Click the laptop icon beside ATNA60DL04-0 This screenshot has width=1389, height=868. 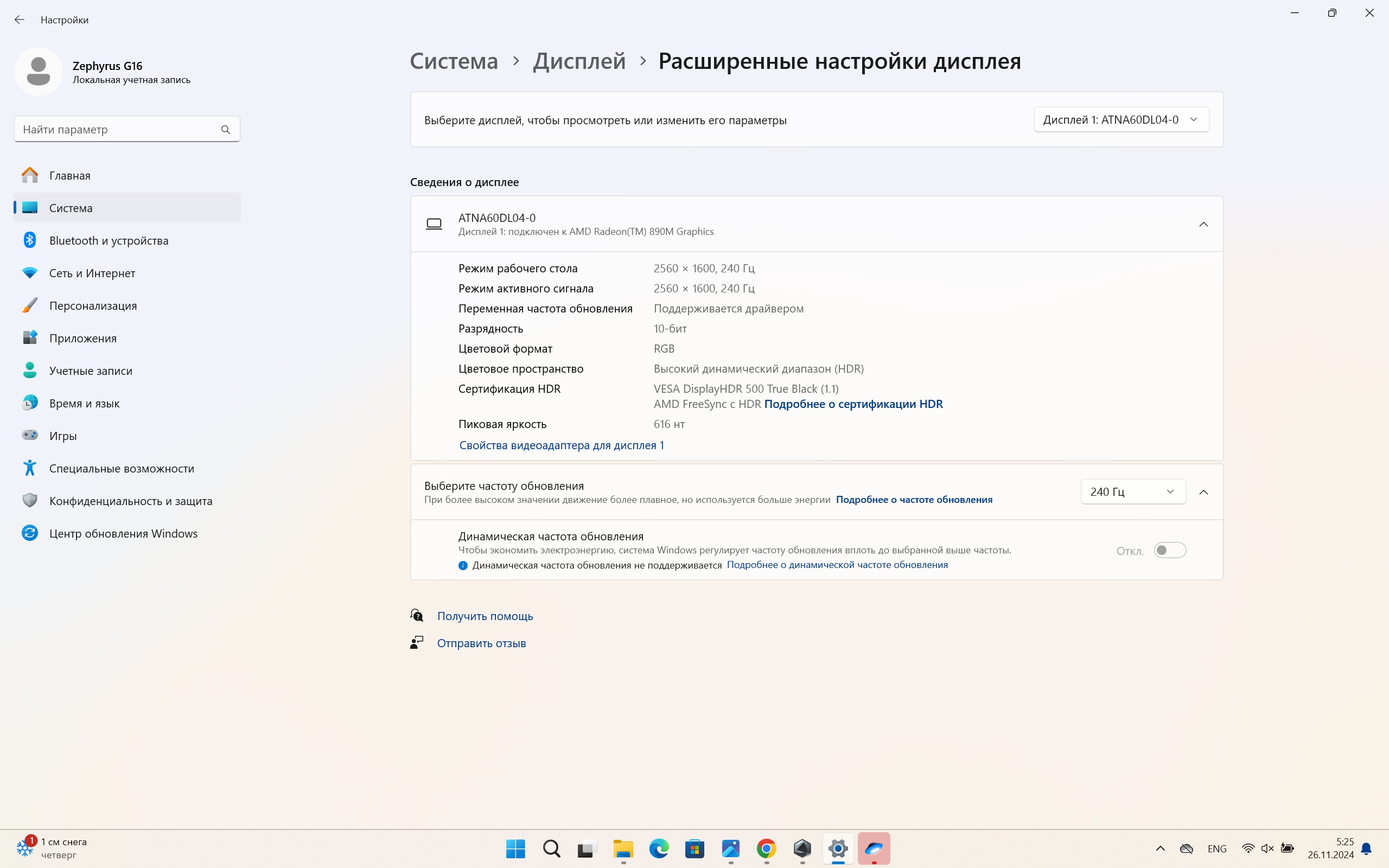coord(434,224)
